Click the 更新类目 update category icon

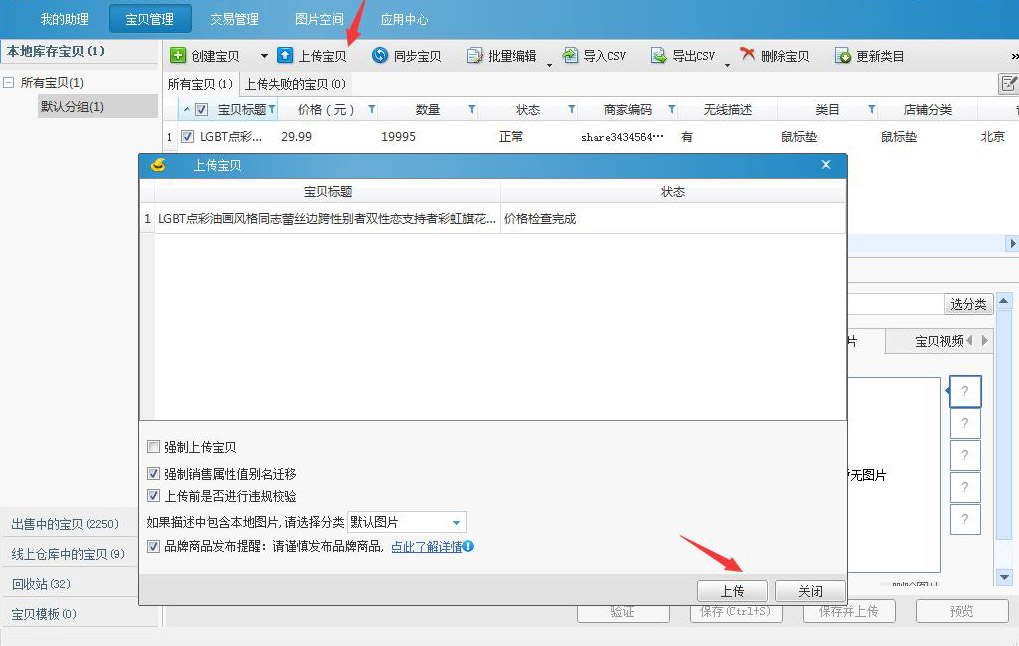(x=843, y=56)
